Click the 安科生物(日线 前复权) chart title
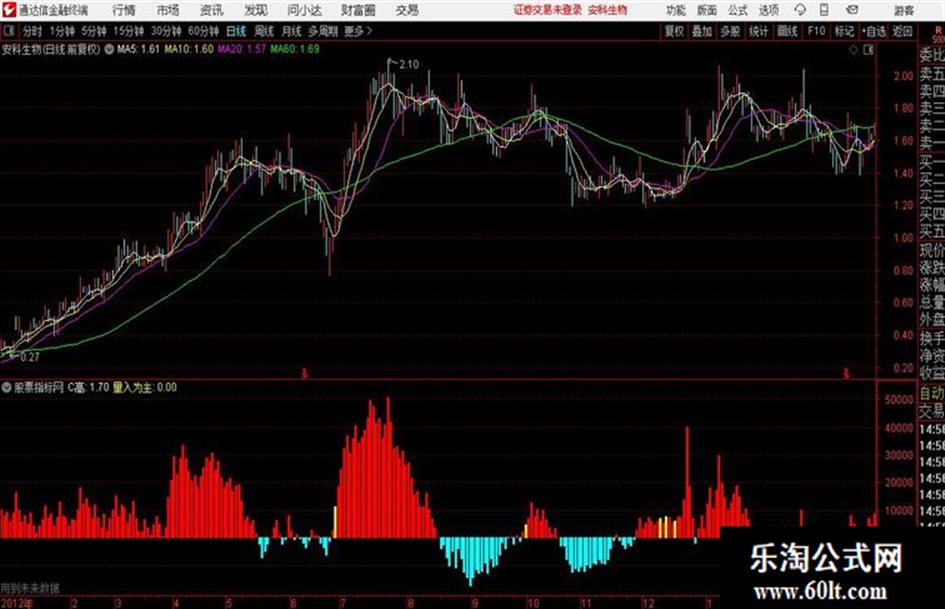This screenshot has width=945, height=609. 51,49
